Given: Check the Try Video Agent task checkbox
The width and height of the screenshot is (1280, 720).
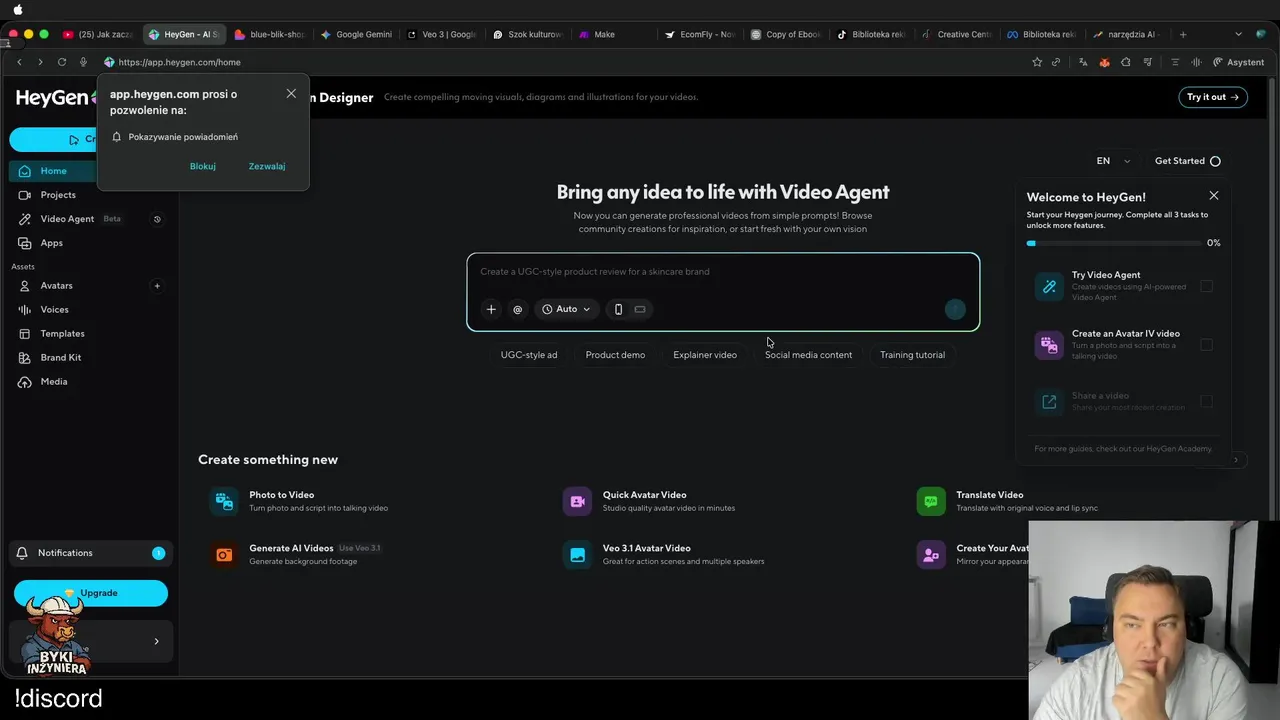Looking at the screenshot, I should click(1206, 287).
